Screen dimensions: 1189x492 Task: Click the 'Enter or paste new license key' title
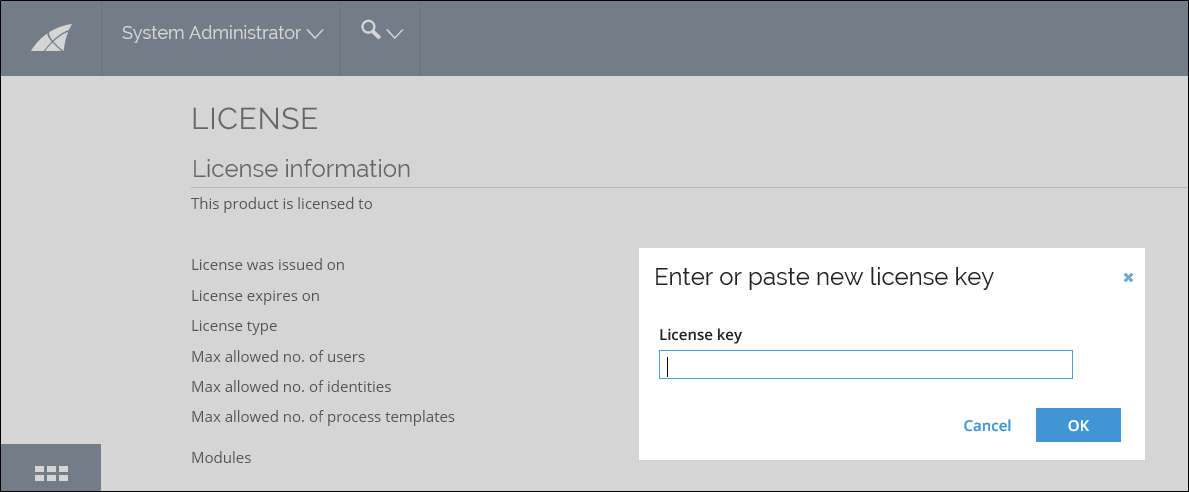click(824, 277)
